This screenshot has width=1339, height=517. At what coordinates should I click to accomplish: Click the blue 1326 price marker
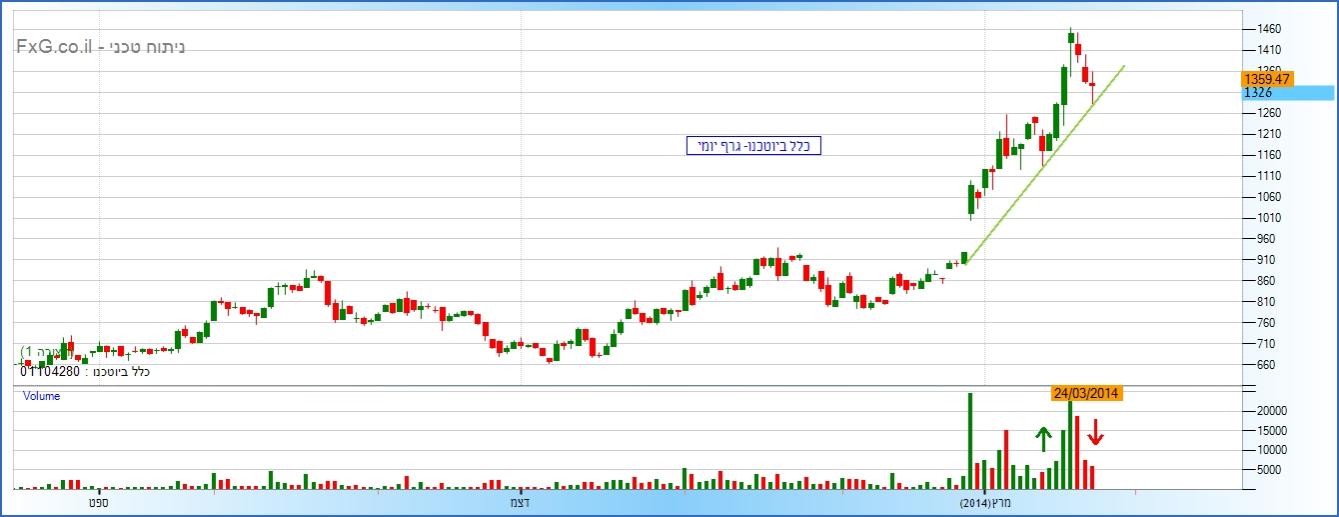tap(1287, 93)
